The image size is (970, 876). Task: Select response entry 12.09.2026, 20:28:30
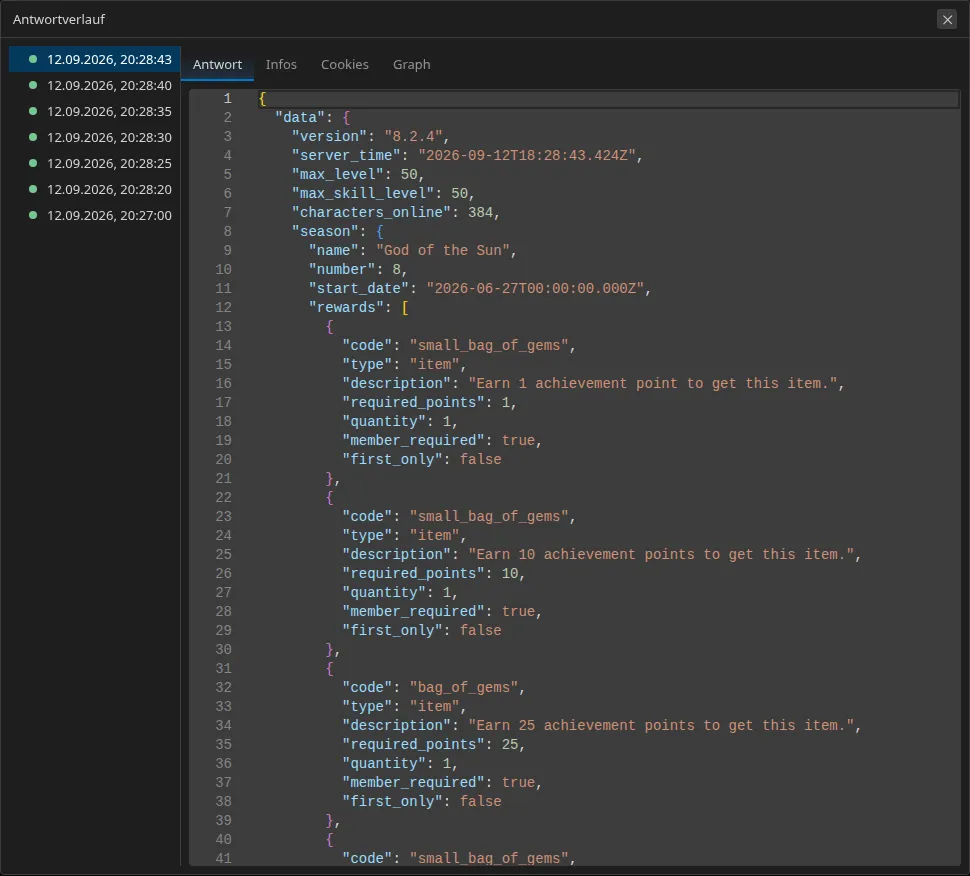[x=95, y=137]
